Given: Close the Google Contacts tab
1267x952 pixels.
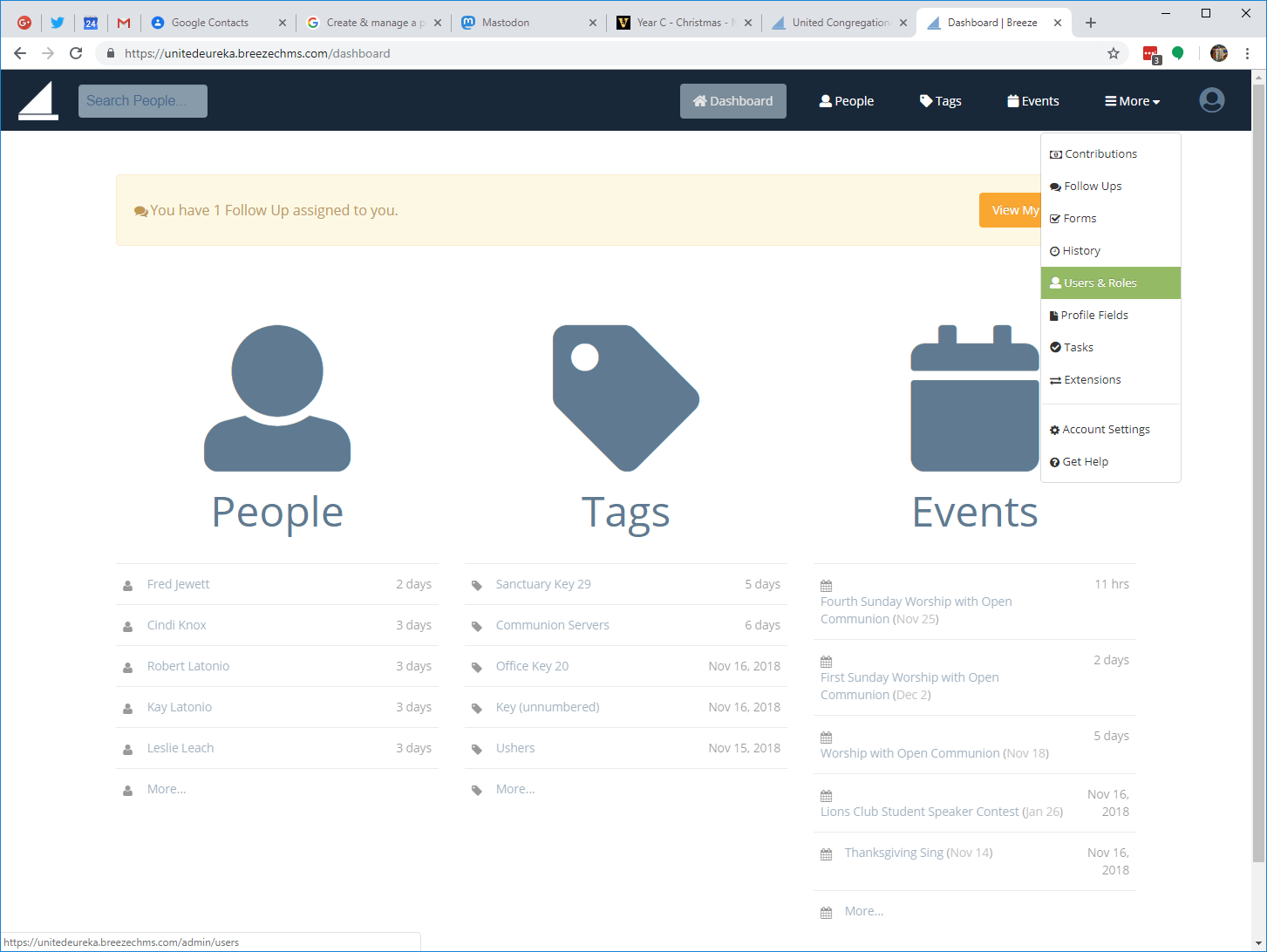Looking at the screenshot, I should click(x=282, y=23).
